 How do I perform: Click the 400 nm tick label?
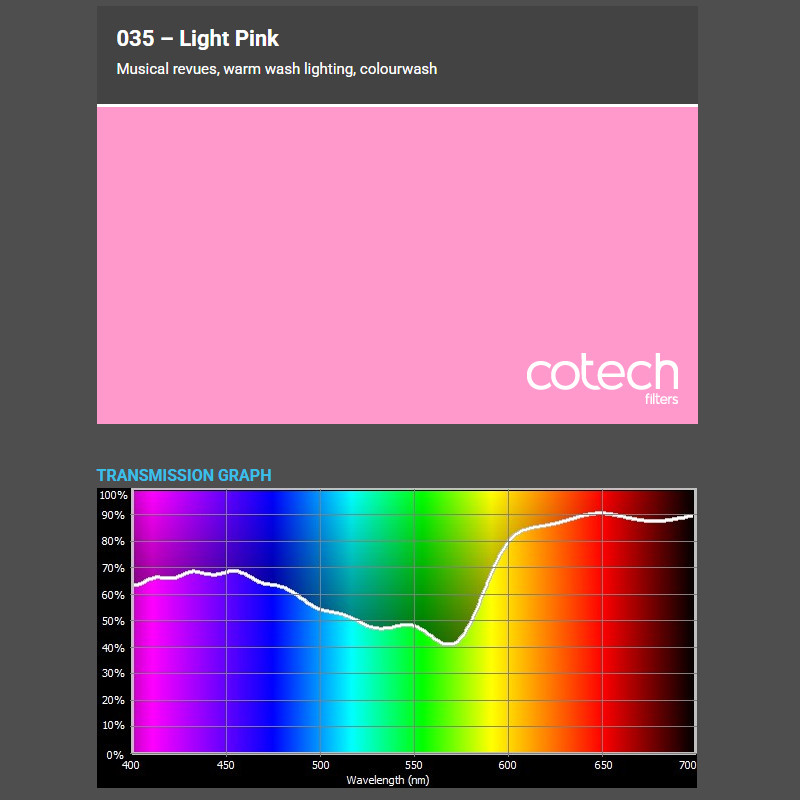(x=131, y=763)
